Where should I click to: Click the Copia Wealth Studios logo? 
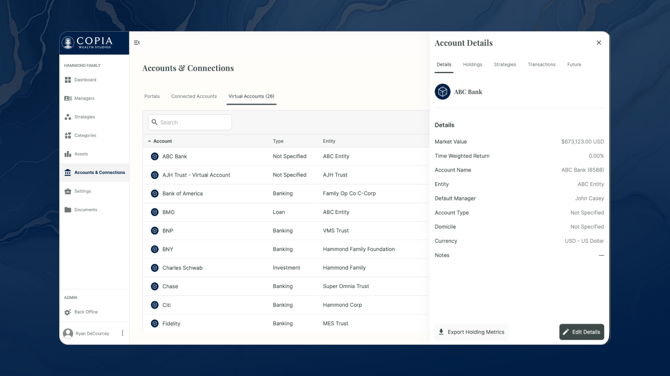(x=87, y=42)
